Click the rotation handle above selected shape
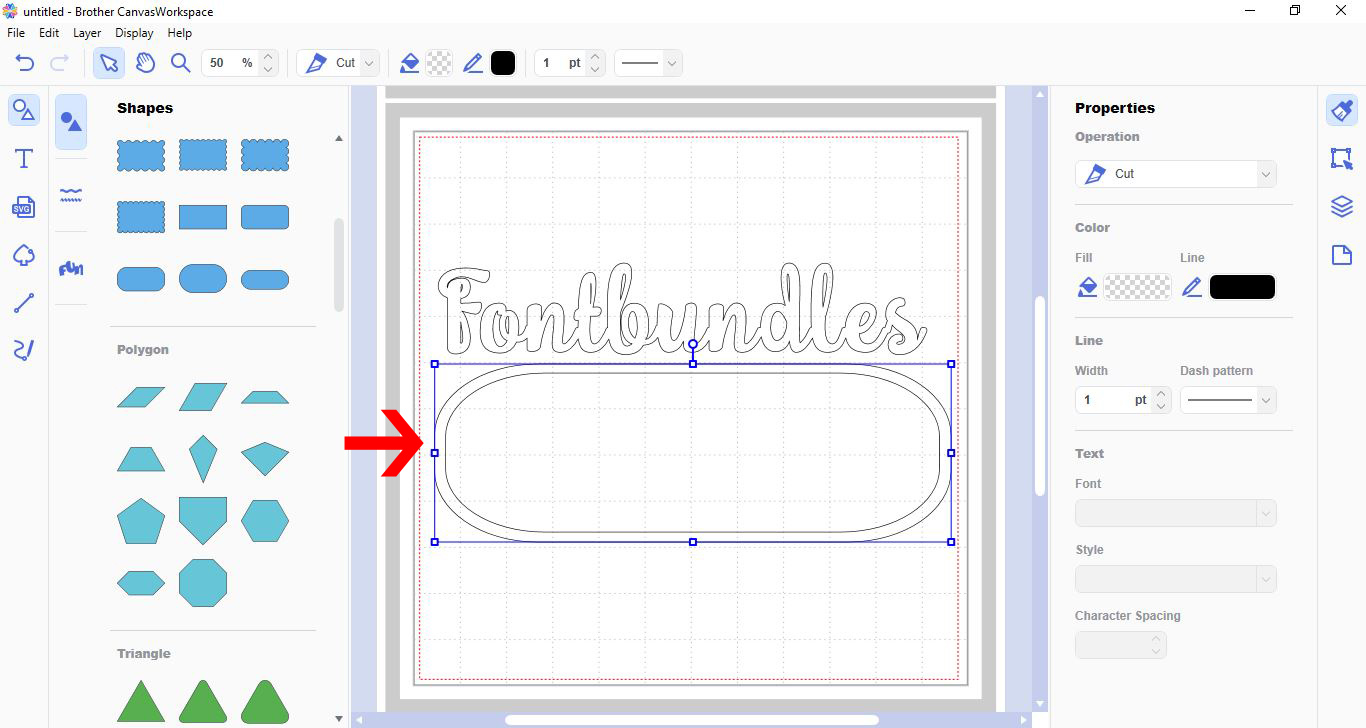This screenshot has height=728, width=1366. (x=693, y=344)
